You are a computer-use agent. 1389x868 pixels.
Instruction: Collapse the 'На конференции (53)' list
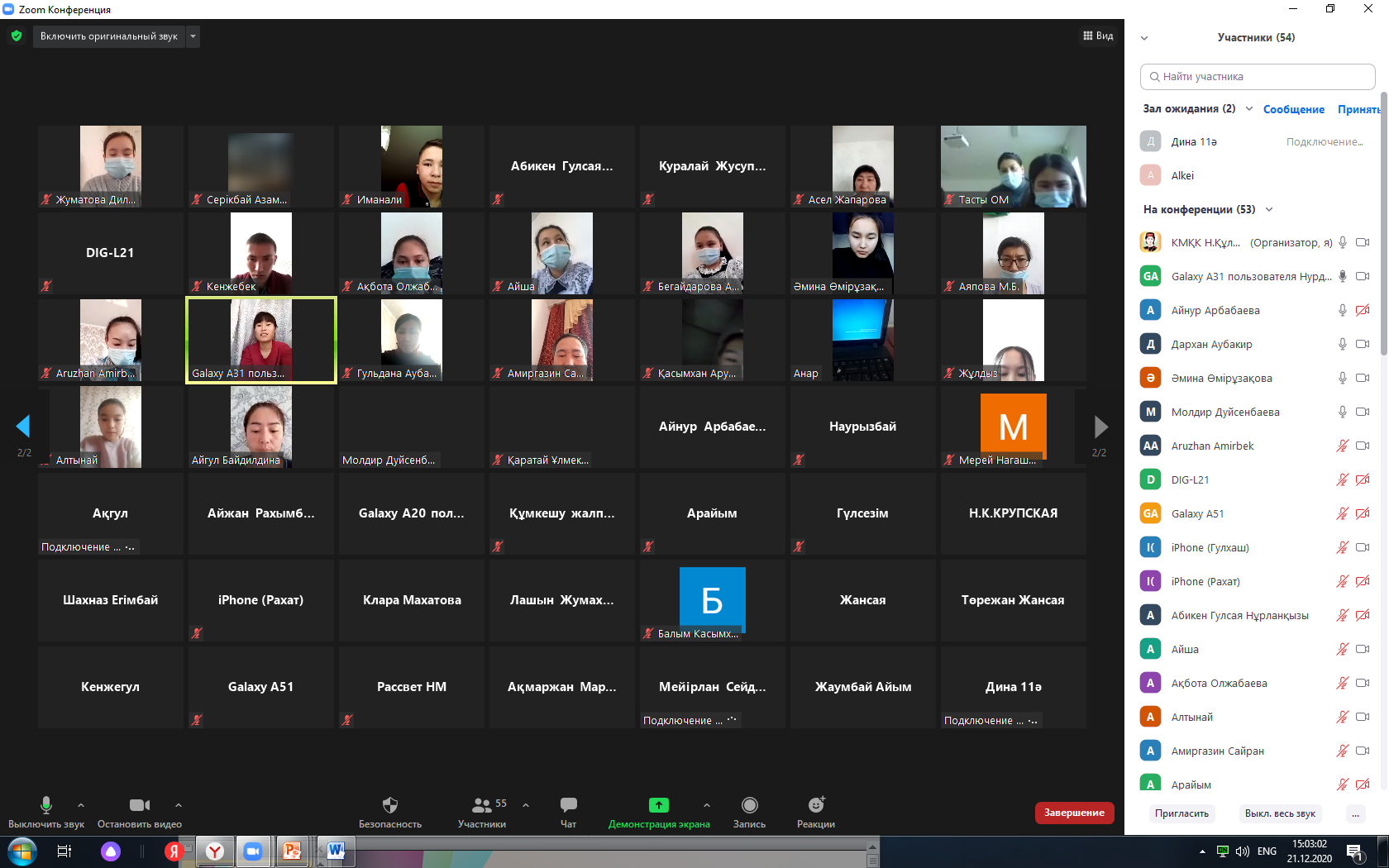tap(1269, 210)
